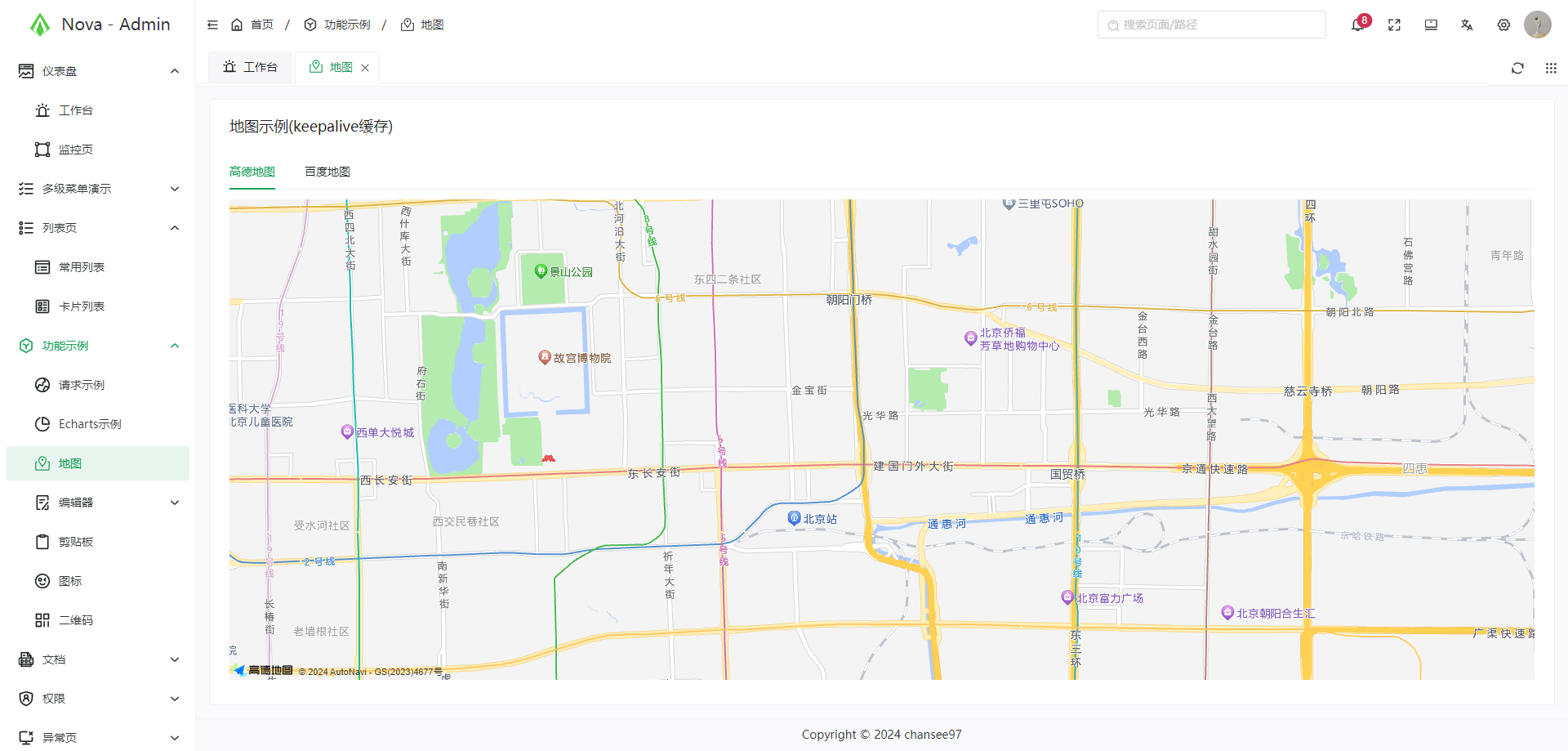The image size is (1568, 751).
Task: Toggle fullscreen mode icon
Action: point(1395,25)
